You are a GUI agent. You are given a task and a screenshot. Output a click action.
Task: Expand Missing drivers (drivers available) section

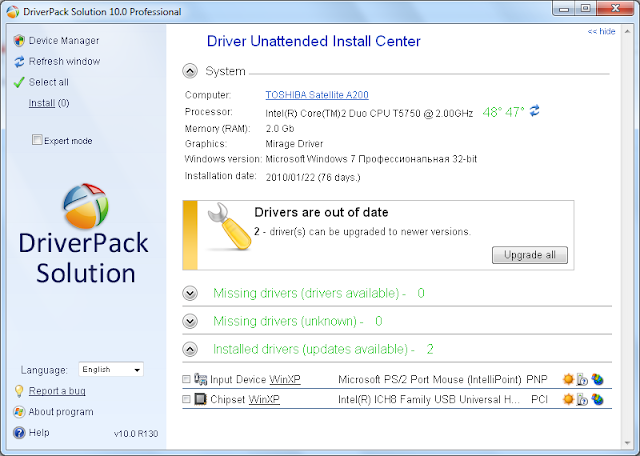[190, 293]
